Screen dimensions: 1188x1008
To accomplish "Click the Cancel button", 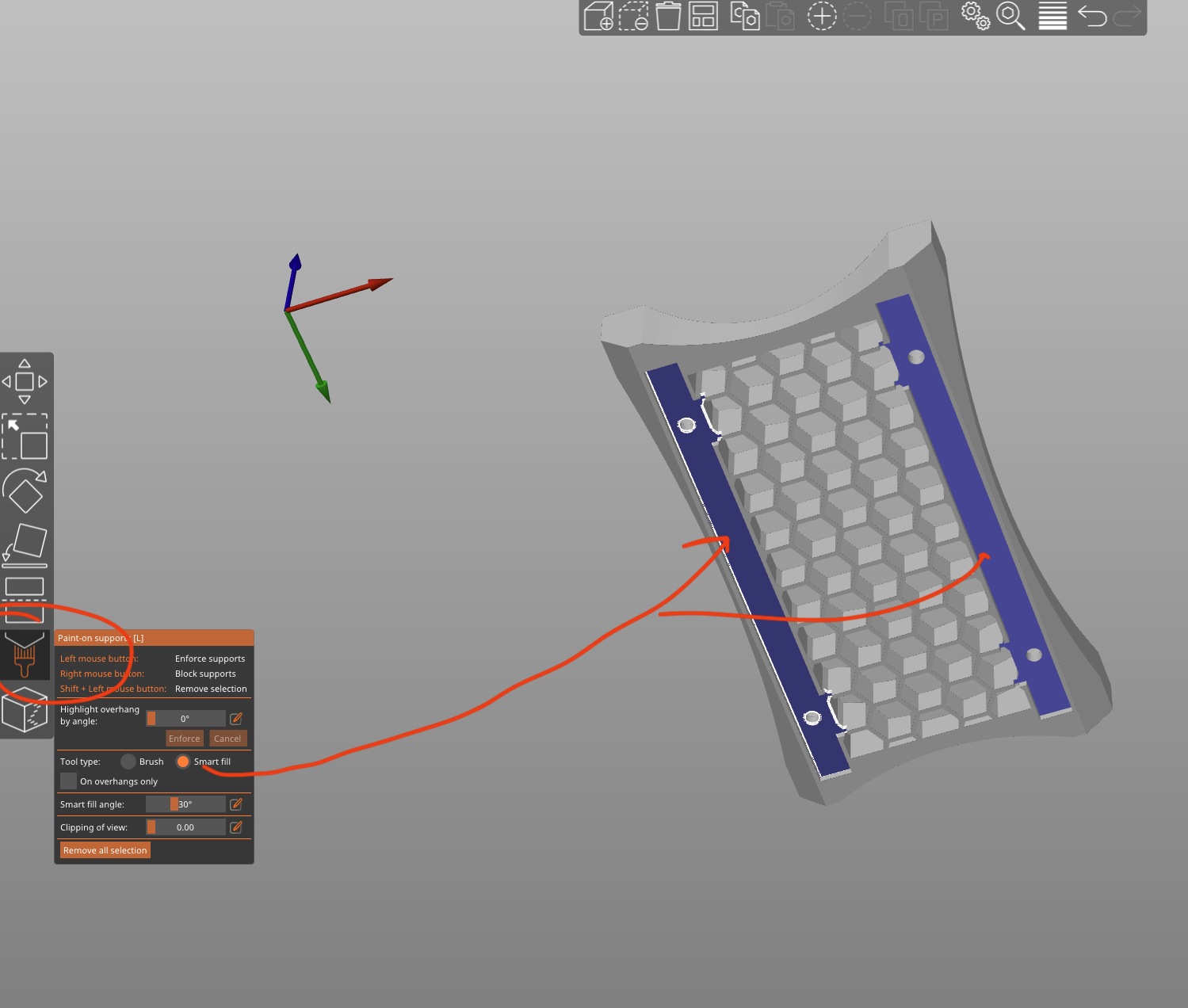I will (x=227, y=739).
